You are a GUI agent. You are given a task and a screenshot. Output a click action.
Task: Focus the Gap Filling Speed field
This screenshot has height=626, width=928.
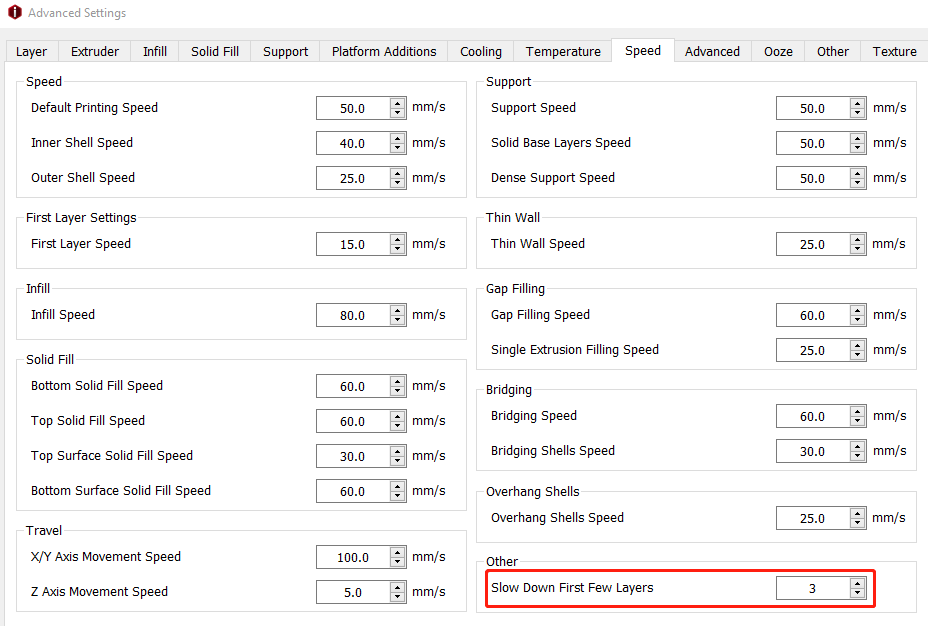(811, 315)
